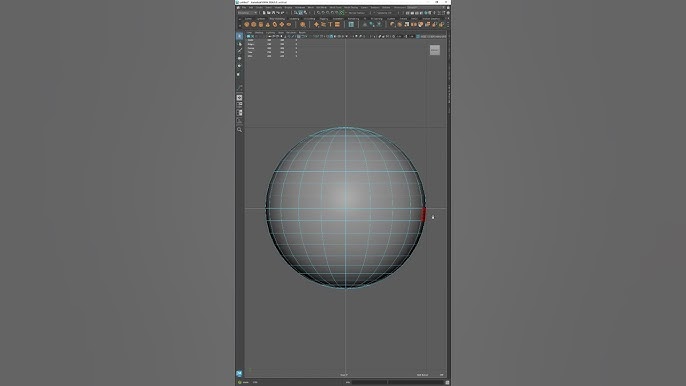Toggle Select by hierarchy mode
Viewport: 686px width, 386px height.
295,13
